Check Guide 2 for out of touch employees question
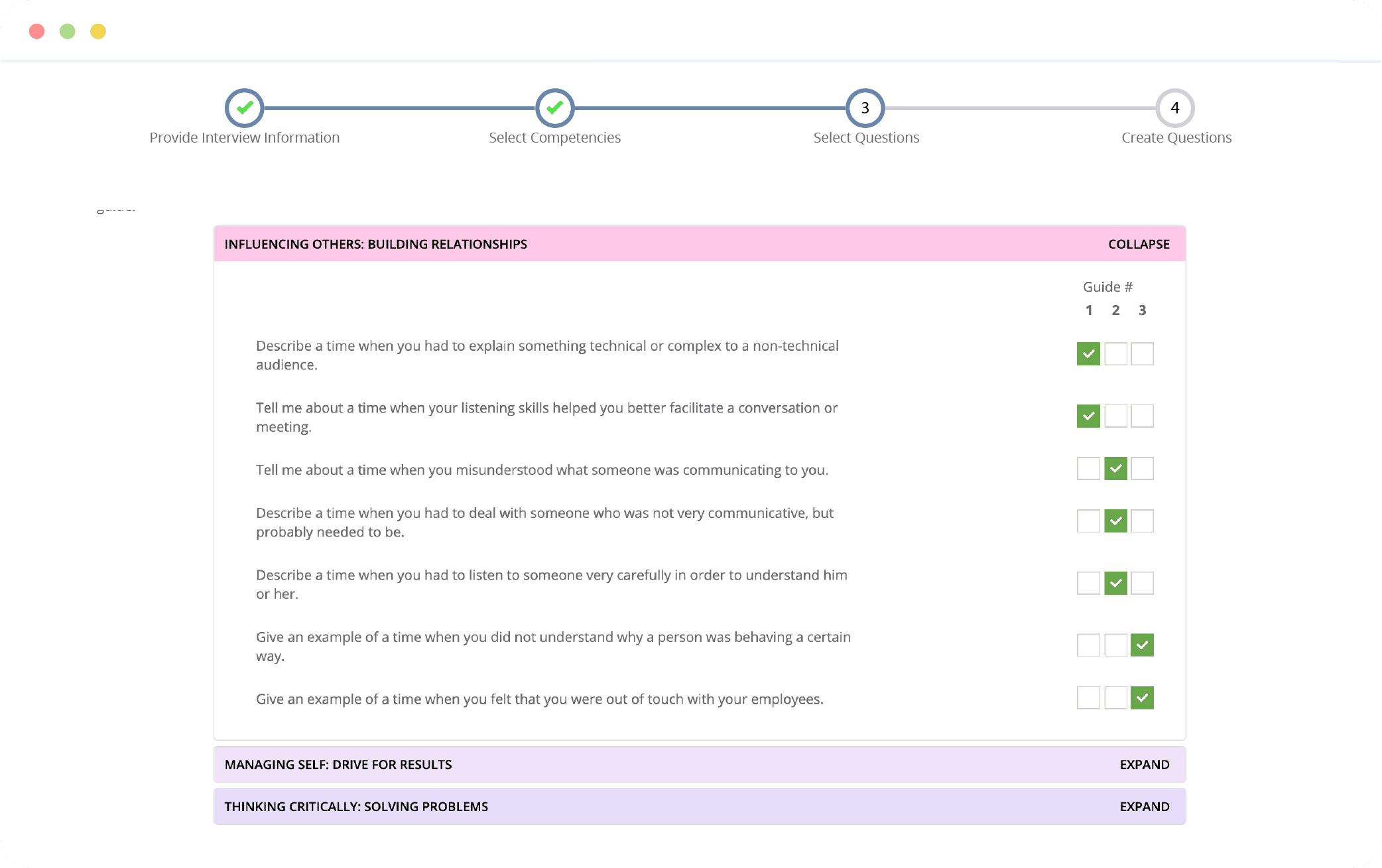This screenshot has height=868, width=1382. pos(1115,698)
